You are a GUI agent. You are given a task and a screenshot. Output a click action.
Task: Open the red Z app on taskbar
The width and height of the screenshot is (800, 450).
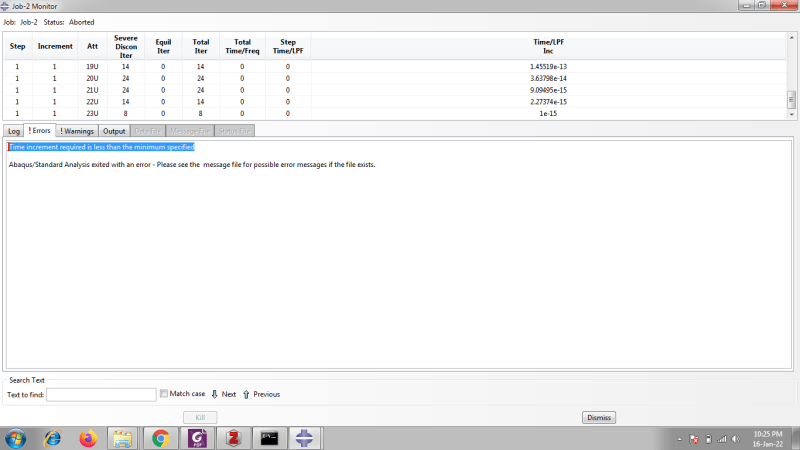[233, 438]
